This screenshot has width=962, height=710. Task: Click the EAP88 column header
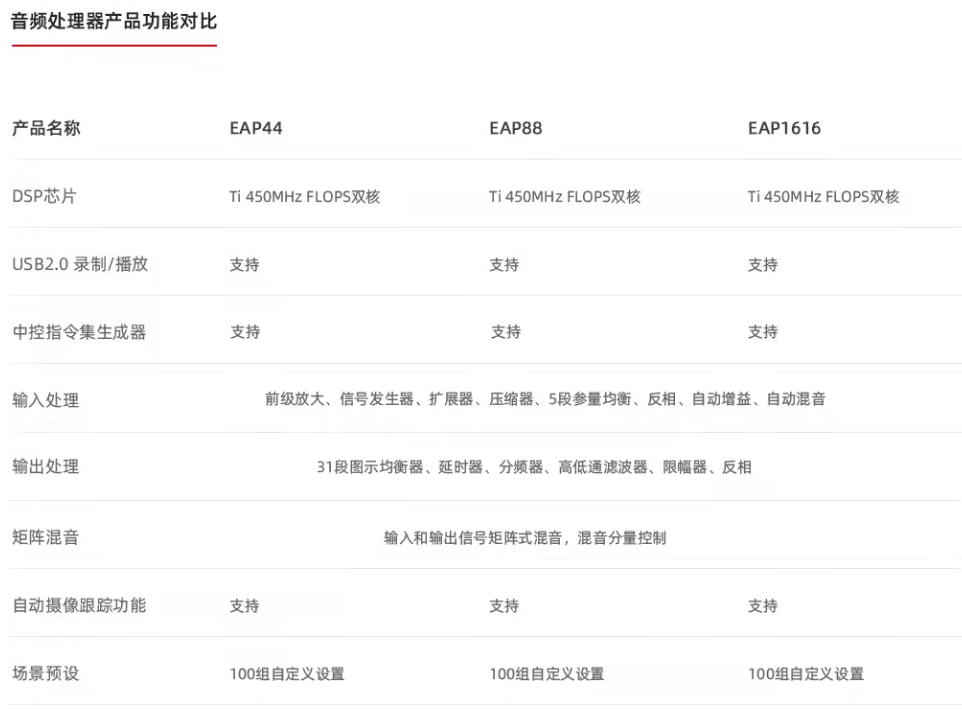click(516, 128)
